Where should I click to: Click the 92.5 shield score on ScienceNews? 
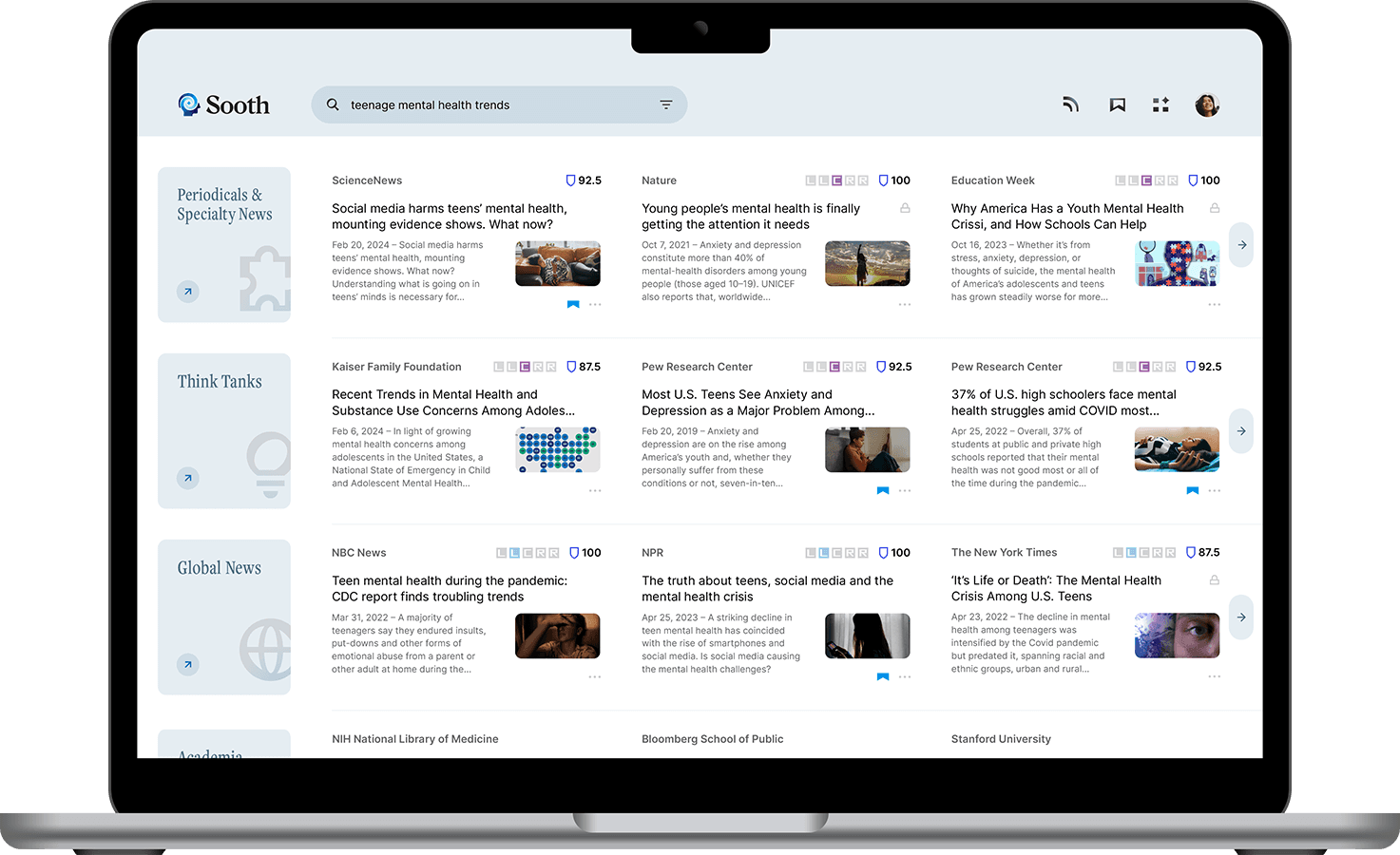point(584,180)
